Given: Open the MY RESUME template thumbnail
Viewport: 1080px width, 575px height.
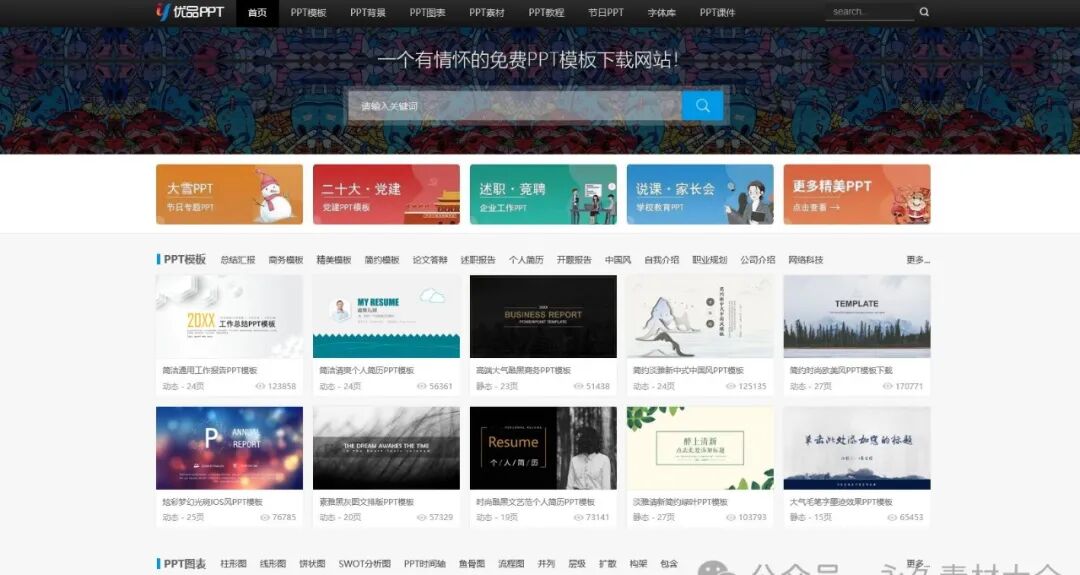Looking at the screenshot, I should [x=386, y=316].
